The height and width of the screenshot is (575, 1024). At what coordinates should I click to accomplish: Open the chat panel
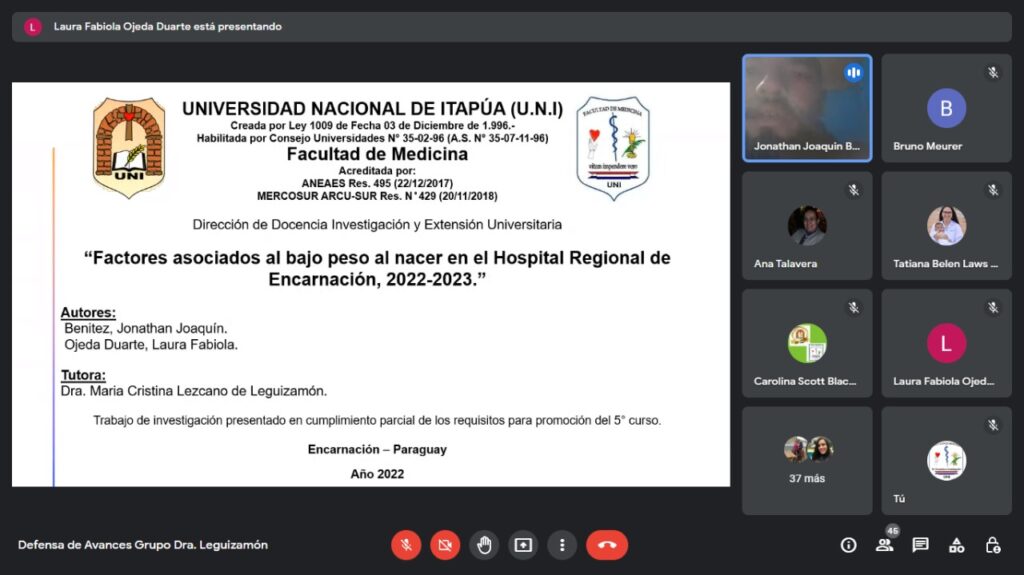[x=920, y=545]
